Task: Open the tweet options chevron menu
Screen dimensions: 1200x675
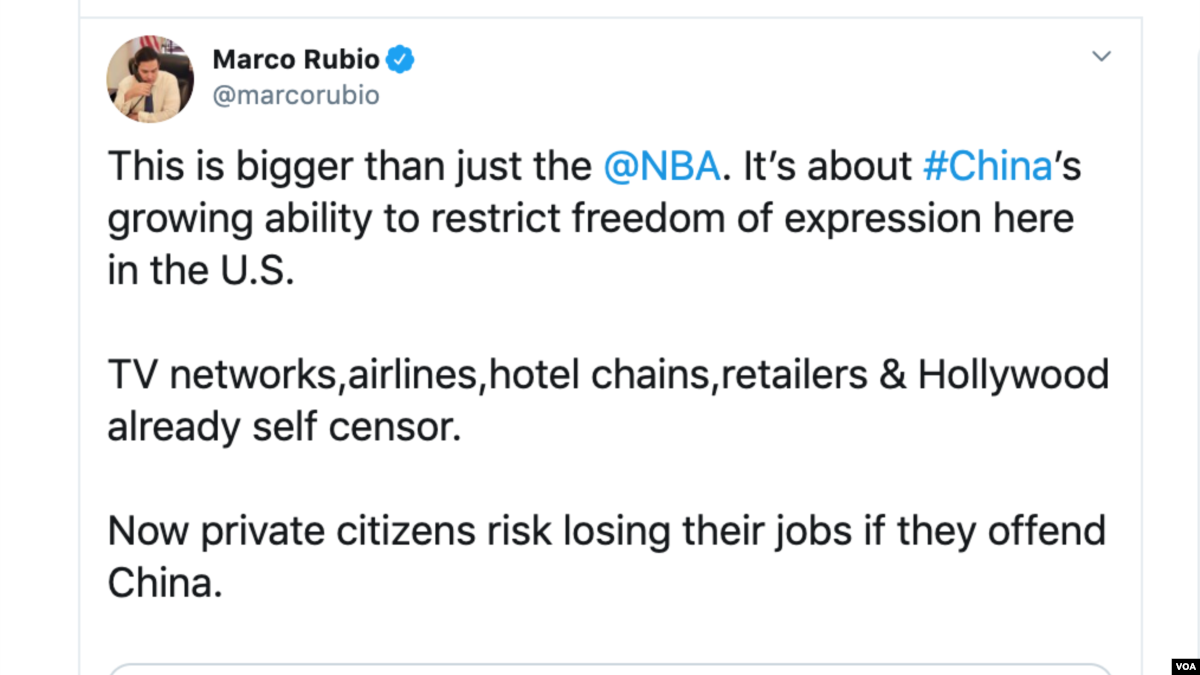Action: 1101,56
